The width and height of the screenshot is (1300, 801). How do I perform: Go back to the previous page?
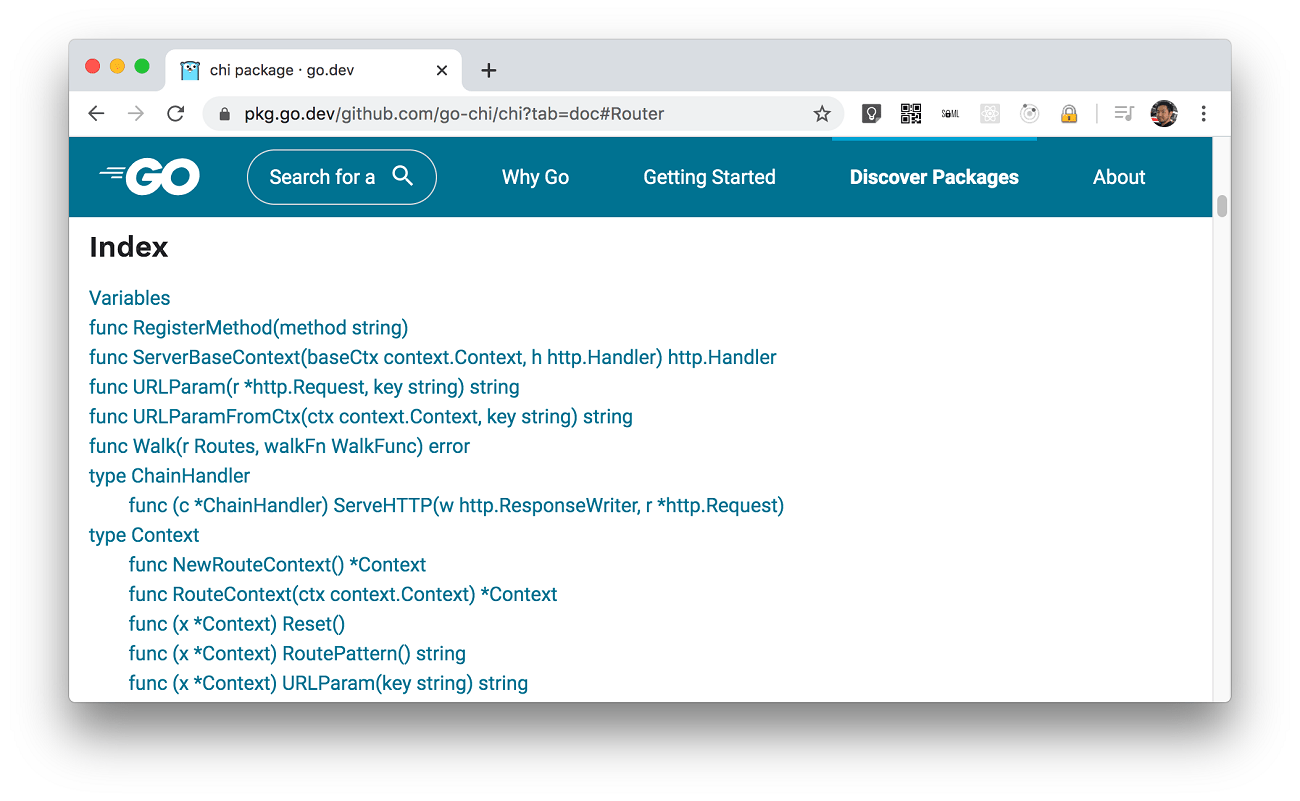96,114
